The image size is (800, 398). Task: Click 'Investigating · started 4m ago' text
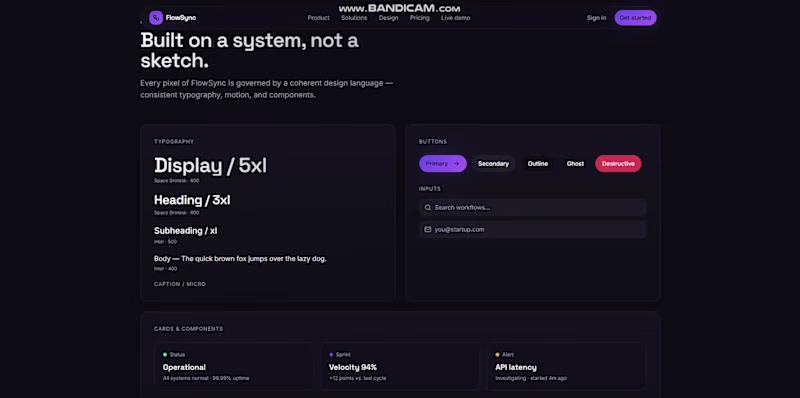point(531,379)
